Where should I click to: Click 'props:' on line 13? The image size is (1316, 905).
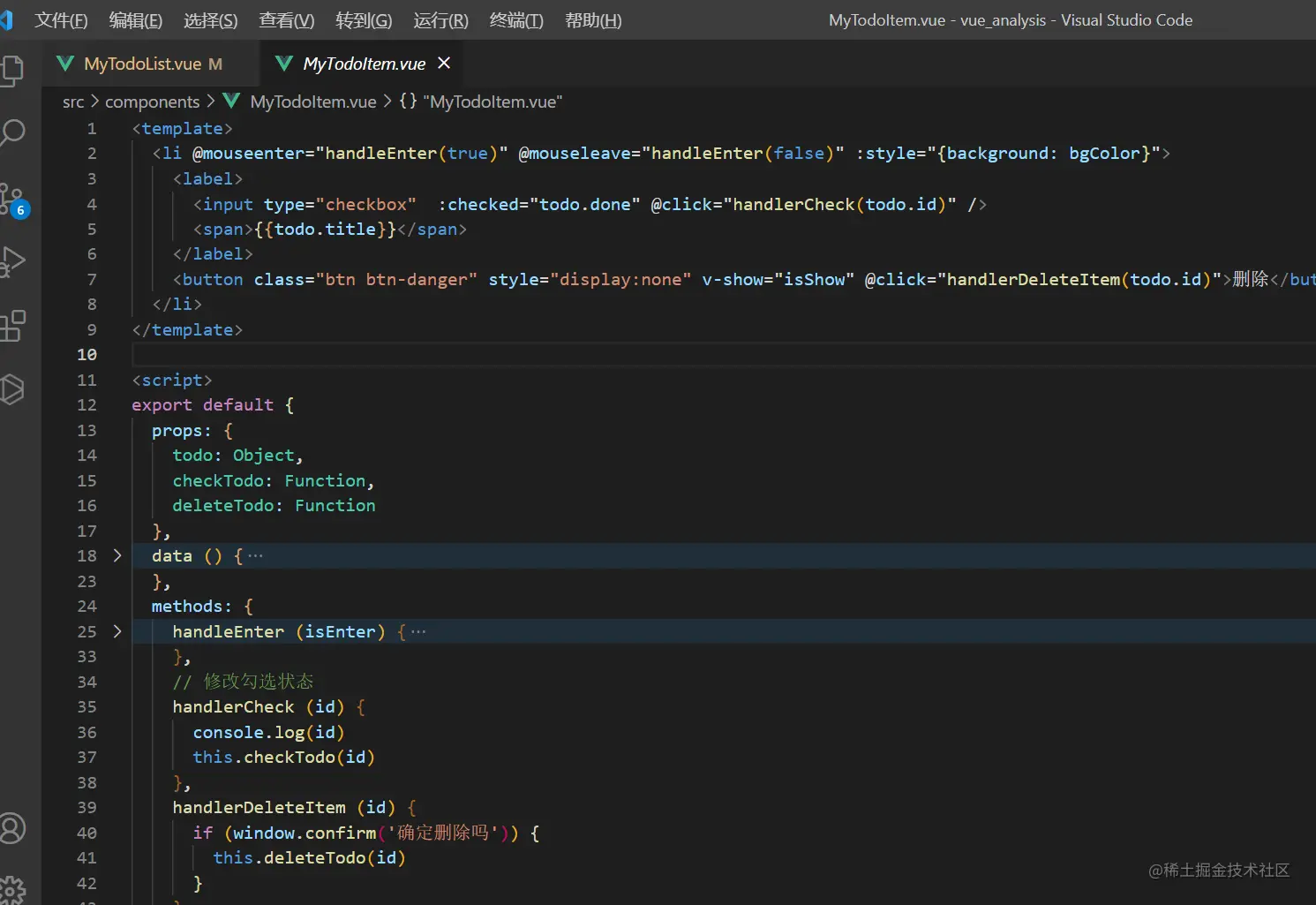pyautogui.click(x=182, y=431)
